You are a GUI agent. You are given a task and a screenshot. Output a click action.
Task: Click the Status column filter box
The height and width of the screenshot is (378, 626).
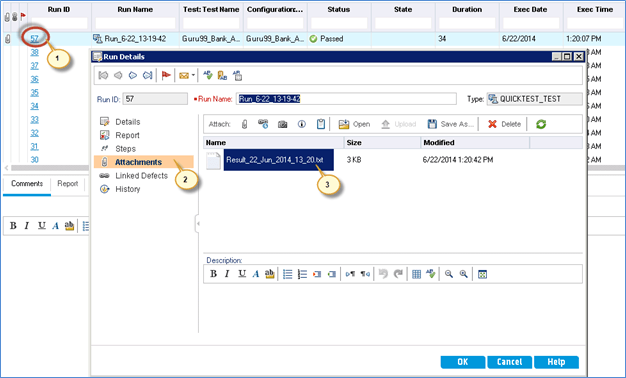tap(339, 23)
